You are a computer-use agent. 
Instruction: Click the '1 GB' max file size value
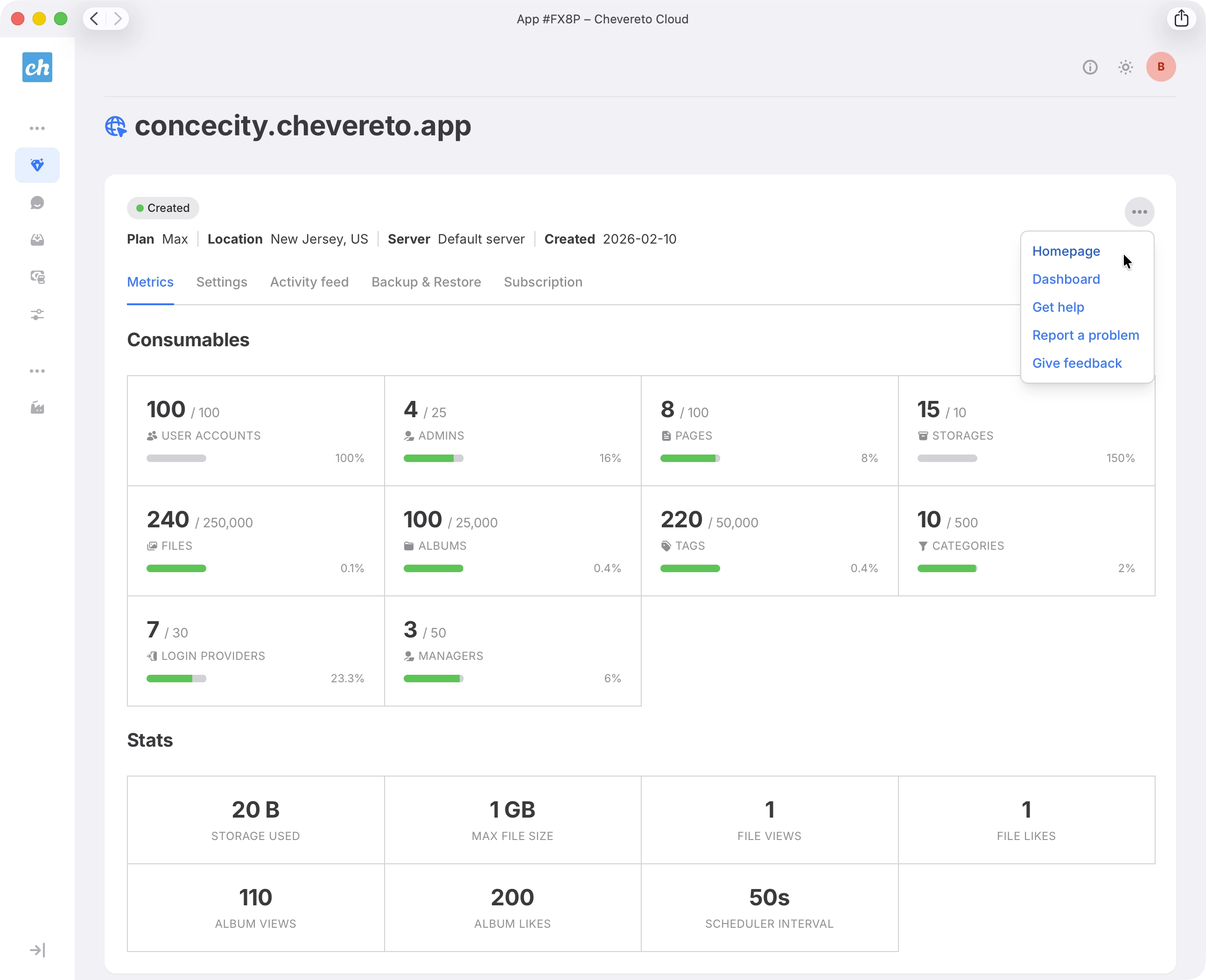512,810
